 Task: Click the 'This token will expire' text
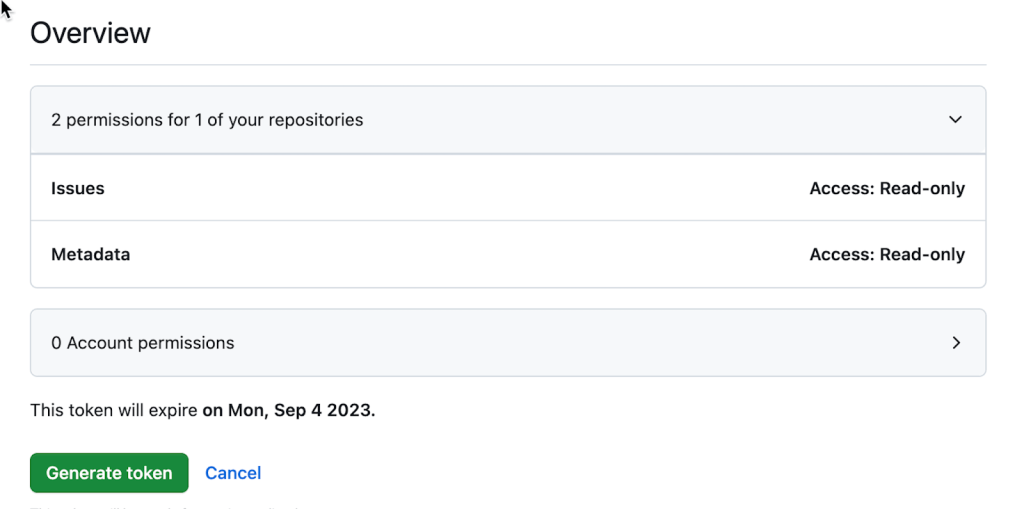[x=114, y=410]
